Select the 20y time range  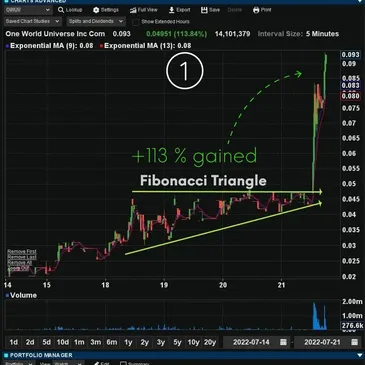[x=210, y=342]
